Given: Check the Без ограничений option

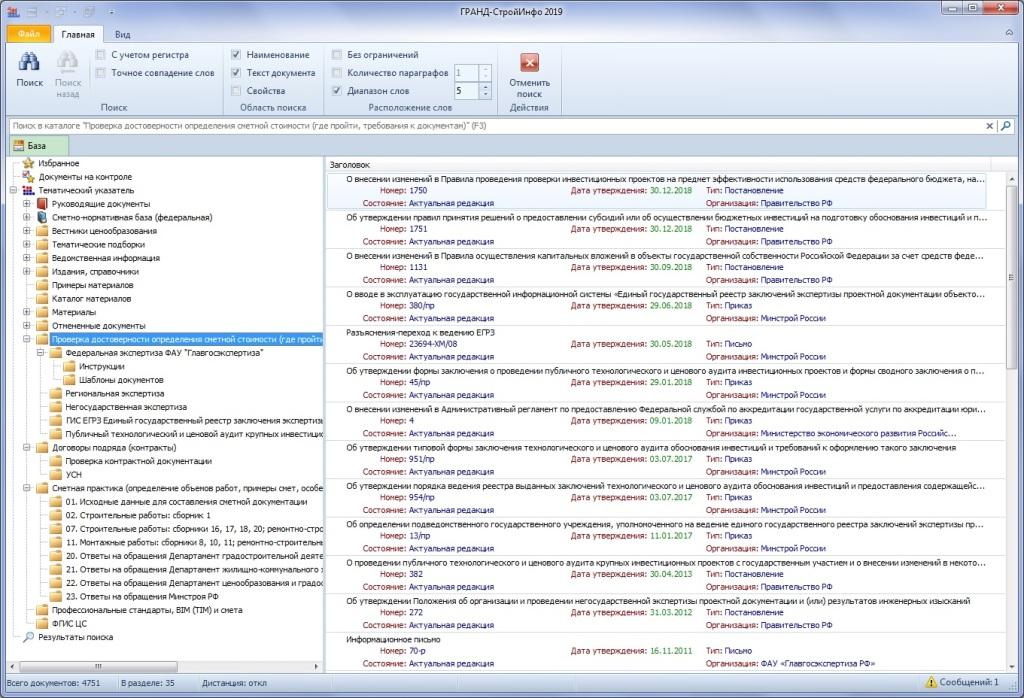Looking at the screenshot, I should pyautogui.click(x=336, y=55).
